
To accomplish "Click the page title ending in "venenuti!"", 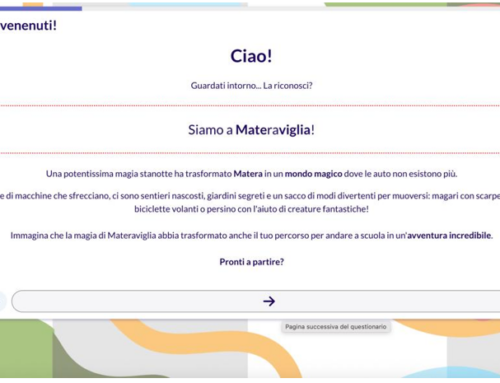I will click(x=28, y=25).
